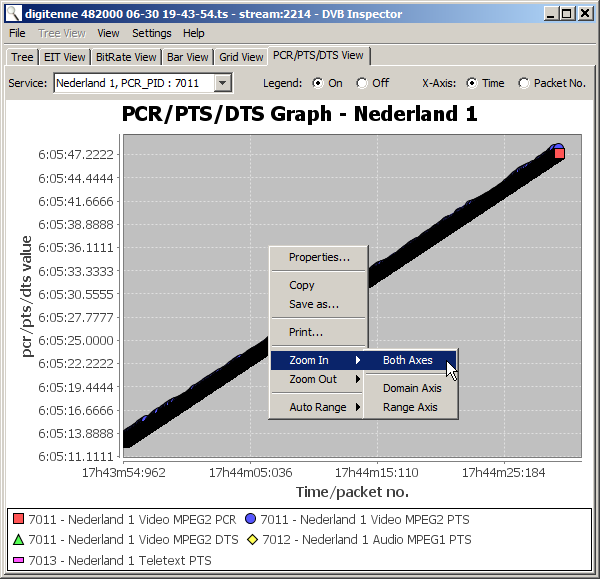This screenshot has width=600, height=579.
Task: Click the red PCR legend square
Action: (18, 519)
